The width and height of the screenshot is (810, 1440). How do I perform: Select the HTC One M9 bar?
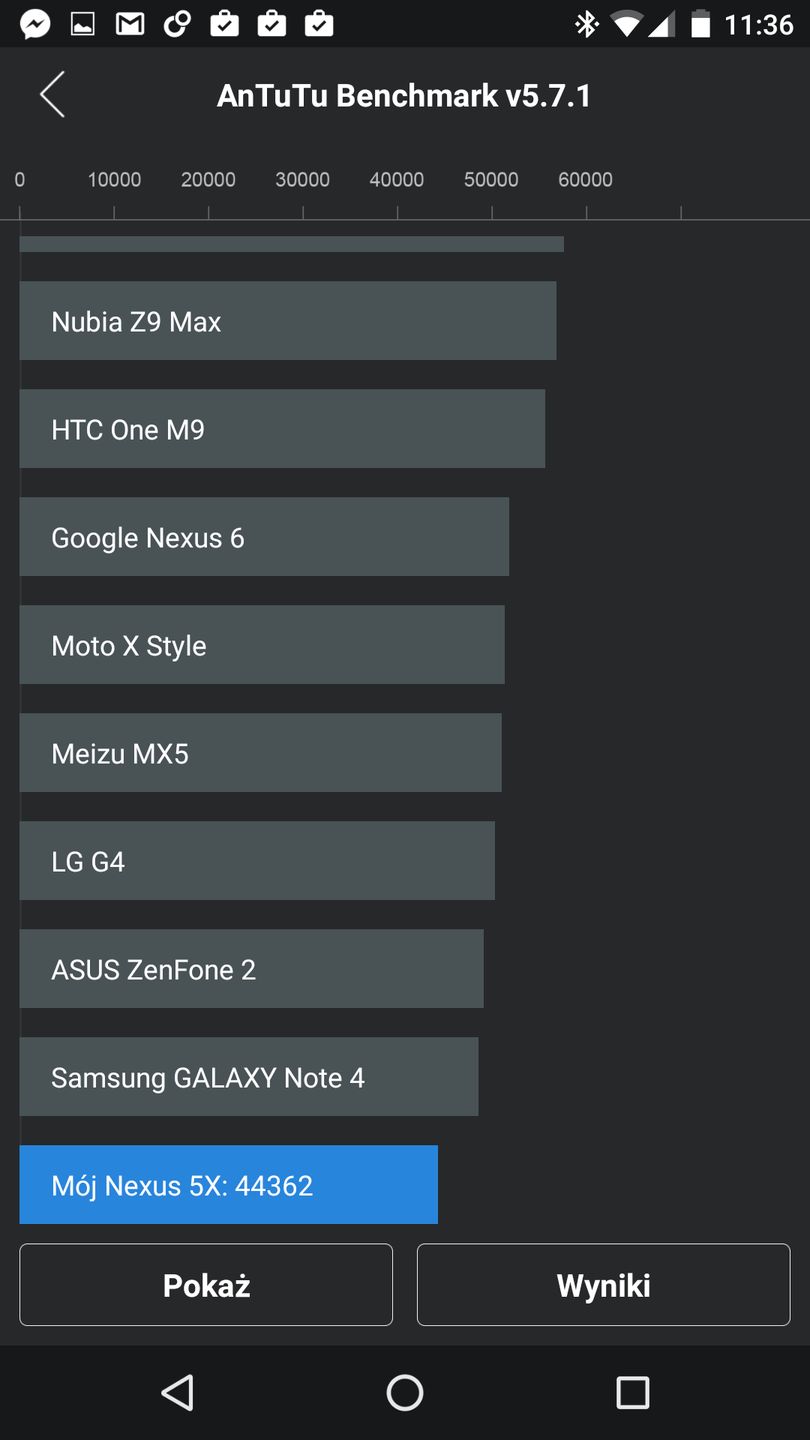[x=282, y=429]
